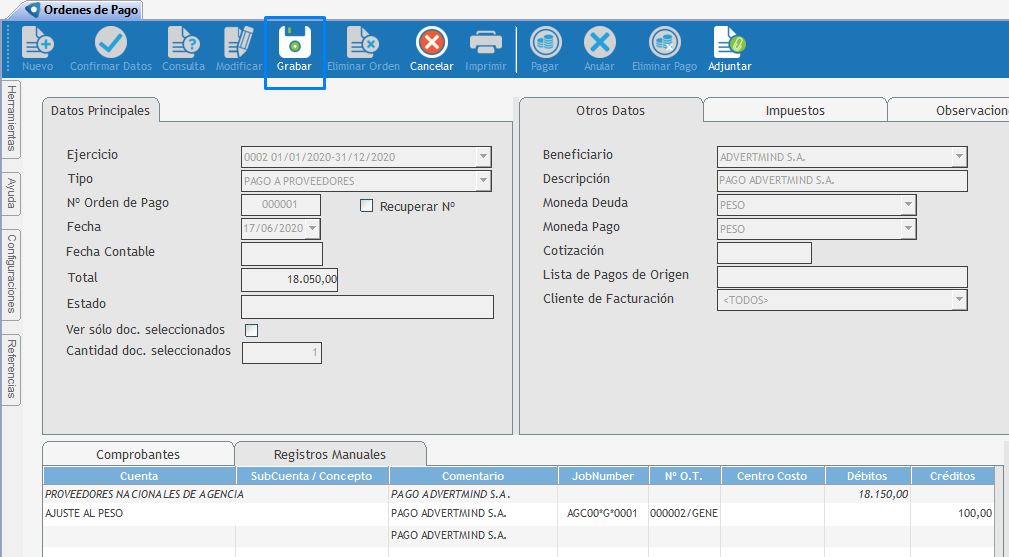Viewport: 1009px width, 557px height.
Task: Click the Adjuntar attachment icon
Action: (x=729, y=43)
